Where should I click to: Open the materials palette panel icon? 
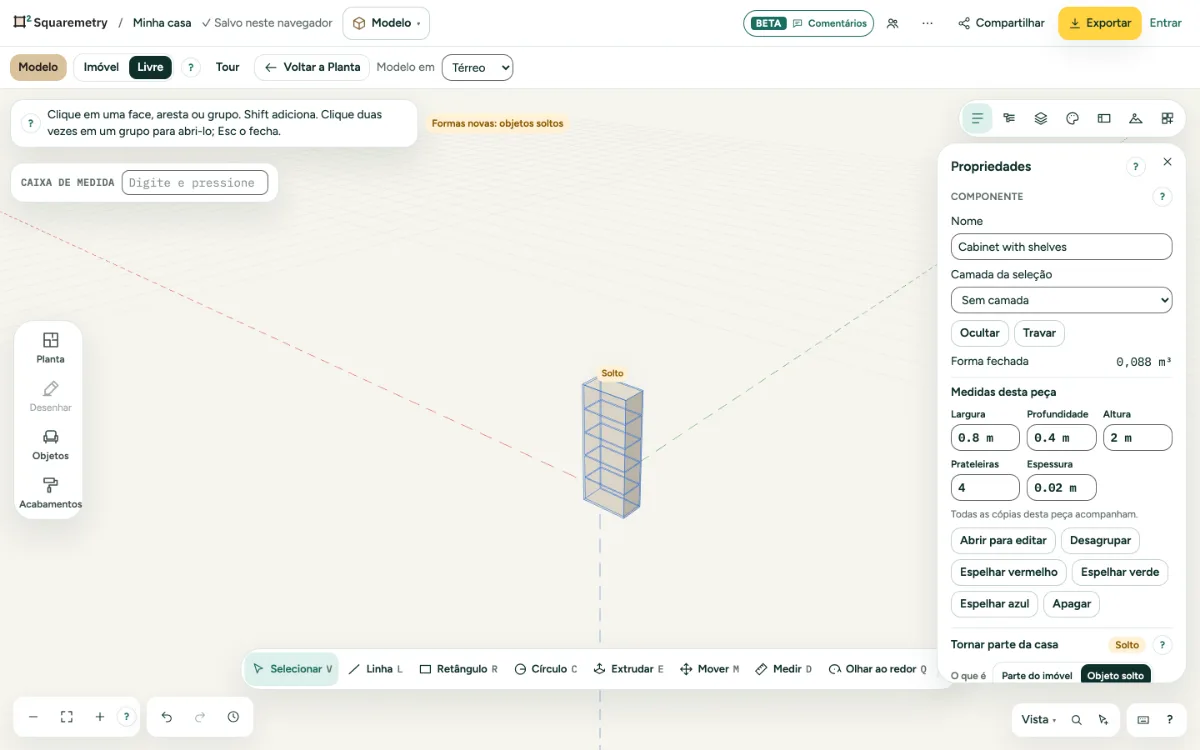(1072, 118)
